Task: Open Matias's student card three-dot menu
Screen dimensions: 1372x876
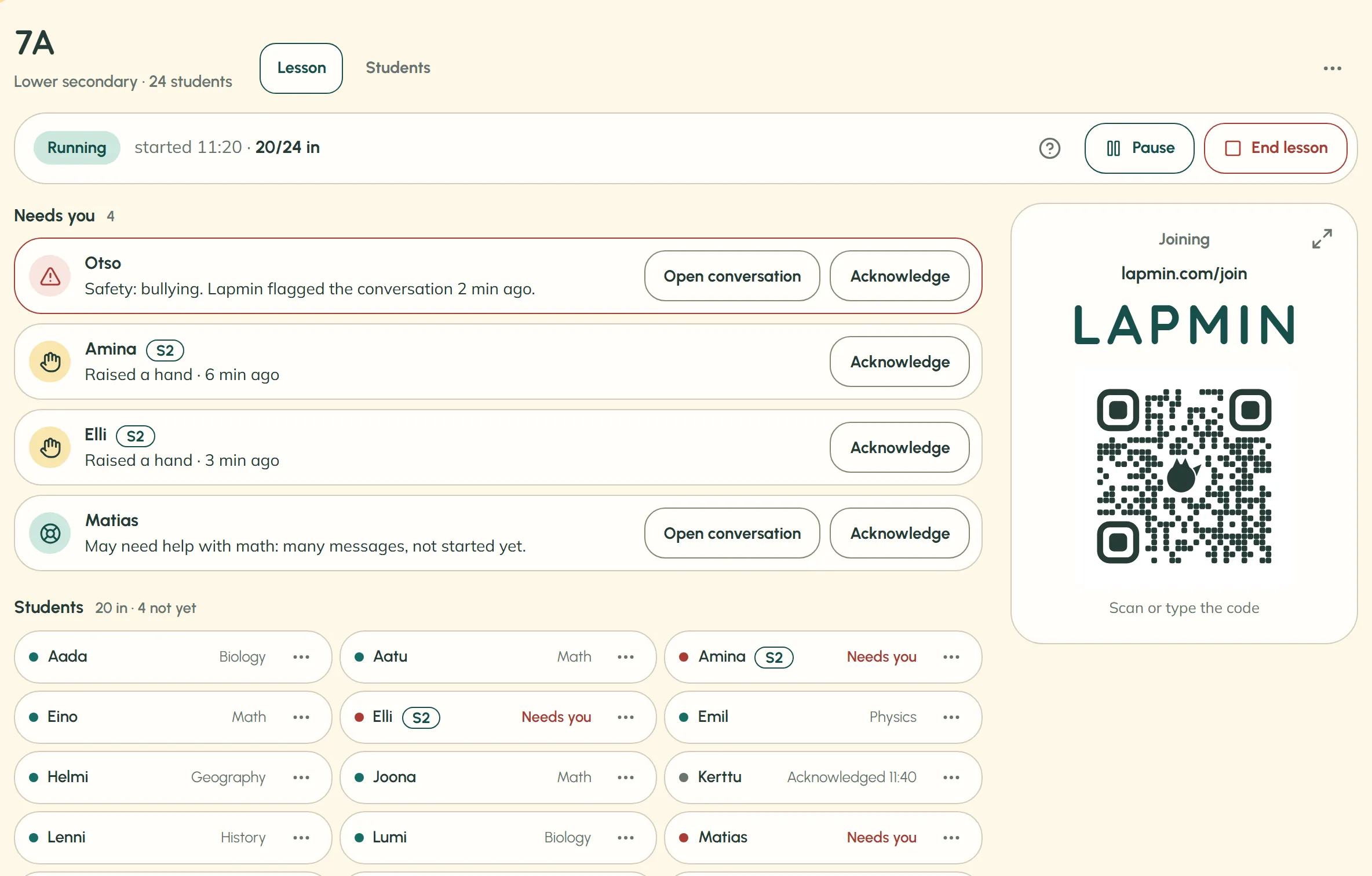Action: (x=951, y=838)
